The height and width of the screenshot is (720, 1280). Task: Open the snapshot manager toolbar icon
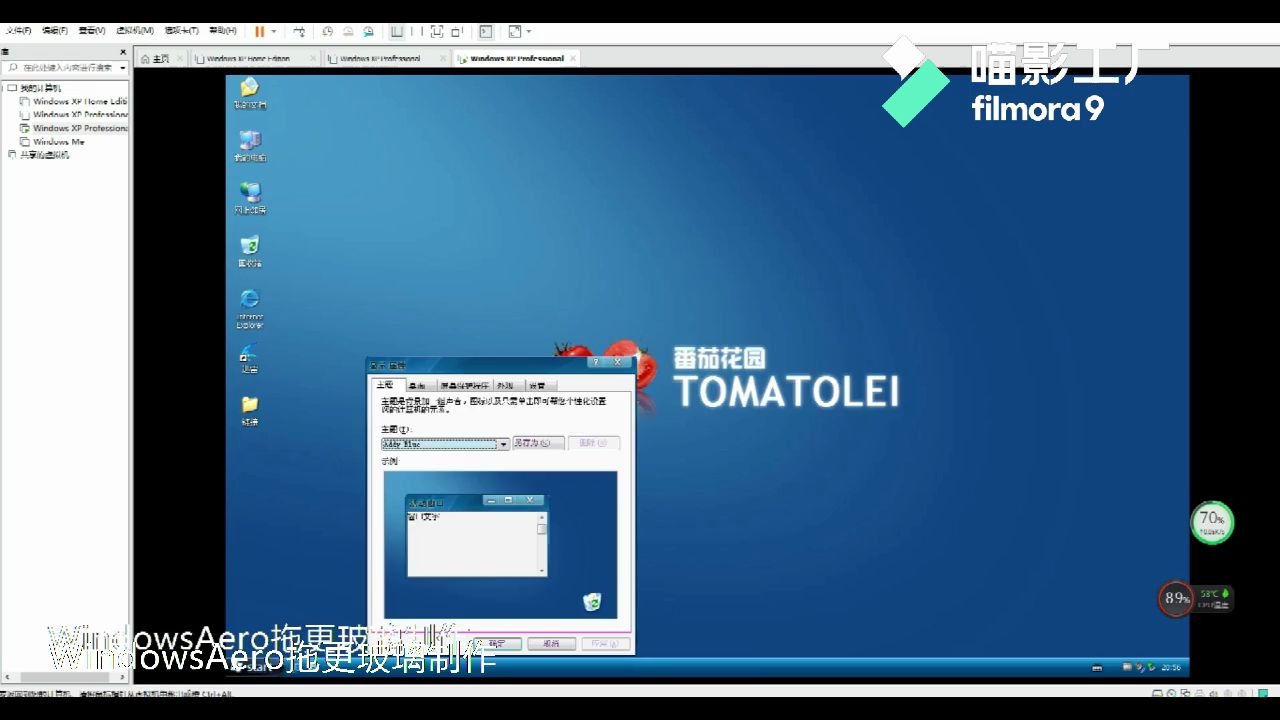(x=368, y=31)
